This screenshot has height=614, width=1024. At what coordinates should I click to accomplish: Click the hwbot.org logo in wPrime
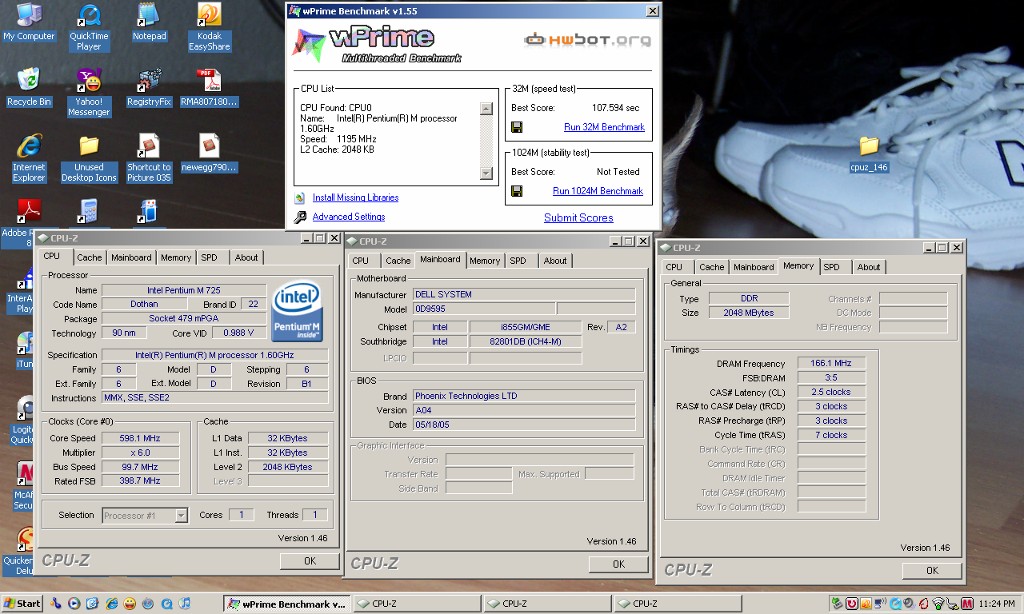587,40
